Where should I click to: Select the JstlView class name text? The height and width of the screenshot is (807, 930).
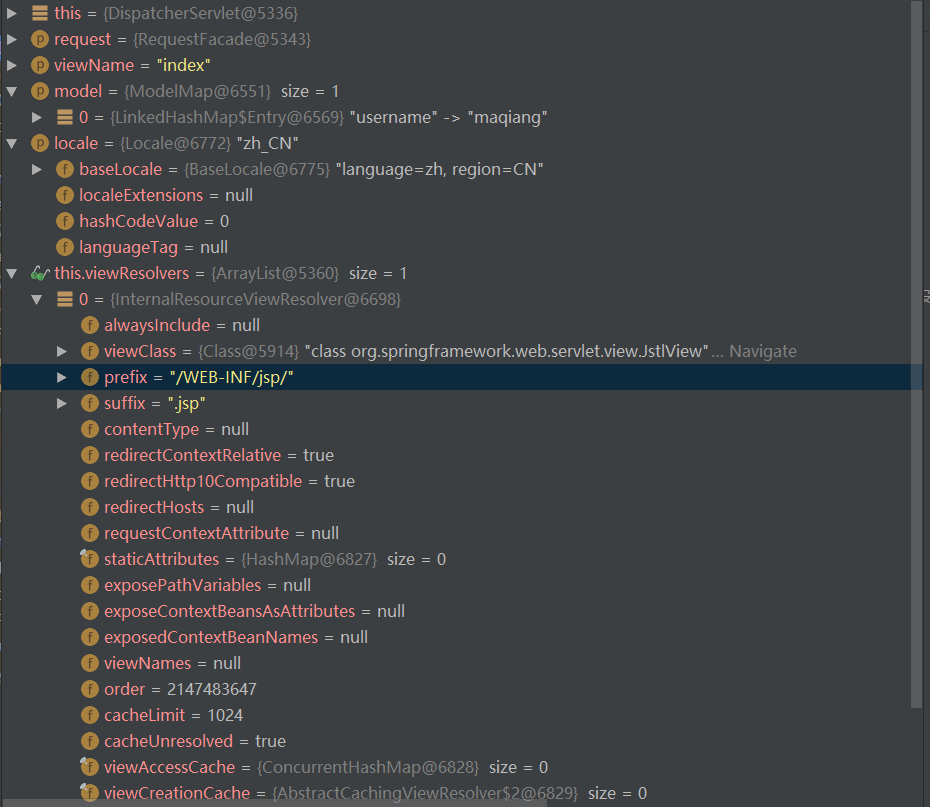[507, 352]
